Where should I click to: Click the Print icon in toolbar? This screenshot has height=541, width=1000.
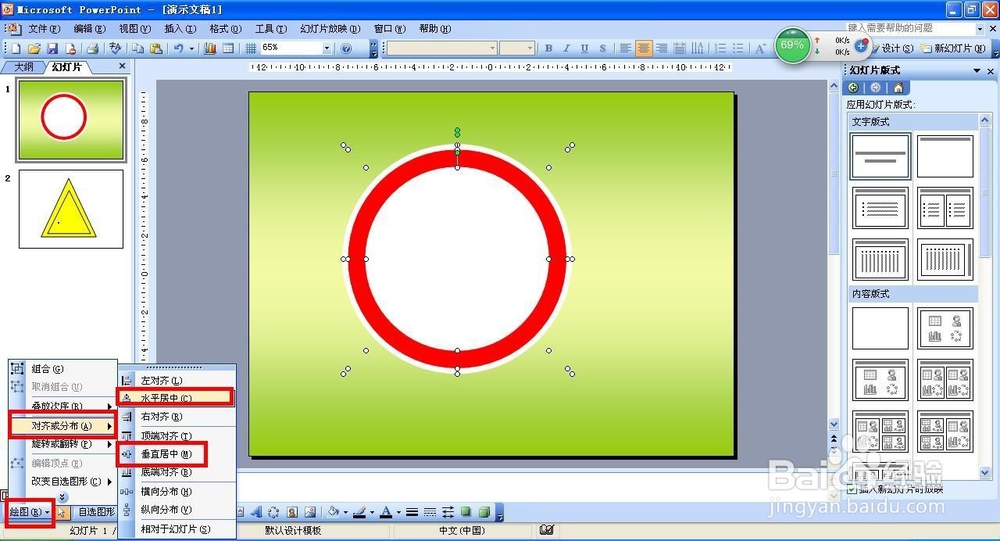[93, 48]
